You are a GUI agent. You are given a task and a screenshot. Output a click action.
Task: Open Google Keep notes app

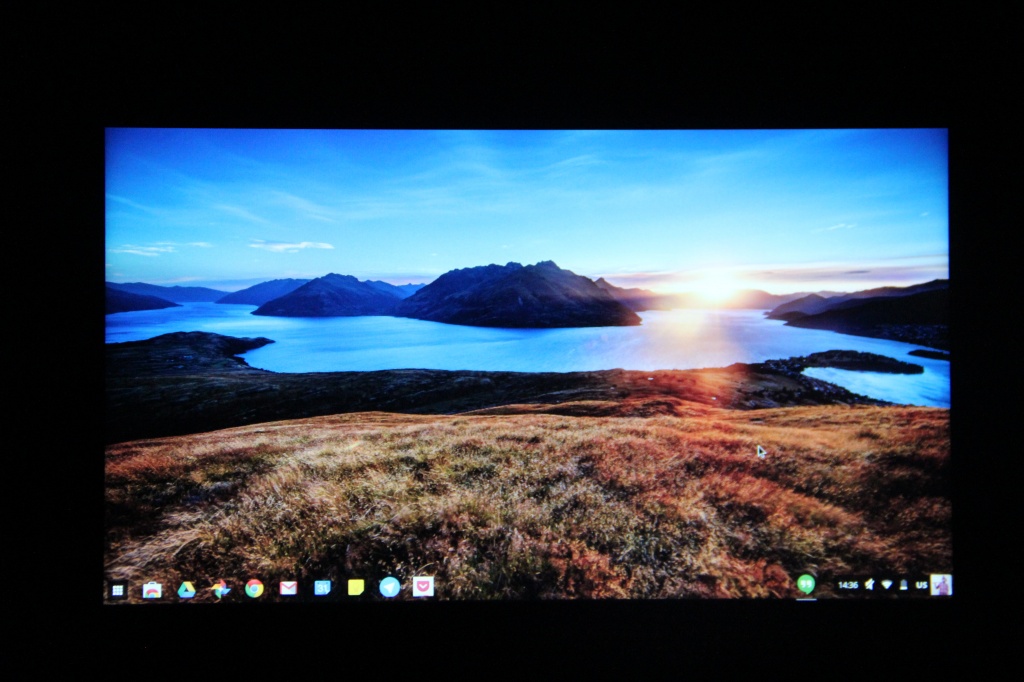point(355,589)
